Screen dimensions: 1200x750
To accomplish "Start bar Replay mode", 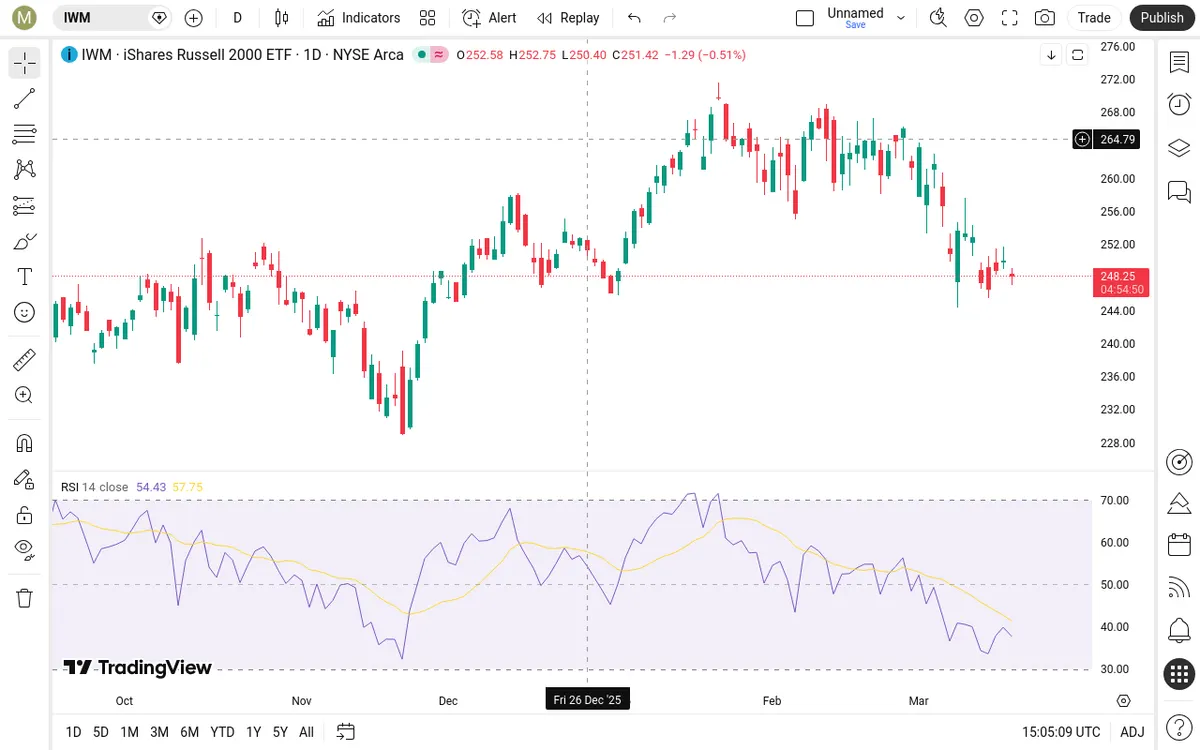I will [x=568, y=18].
